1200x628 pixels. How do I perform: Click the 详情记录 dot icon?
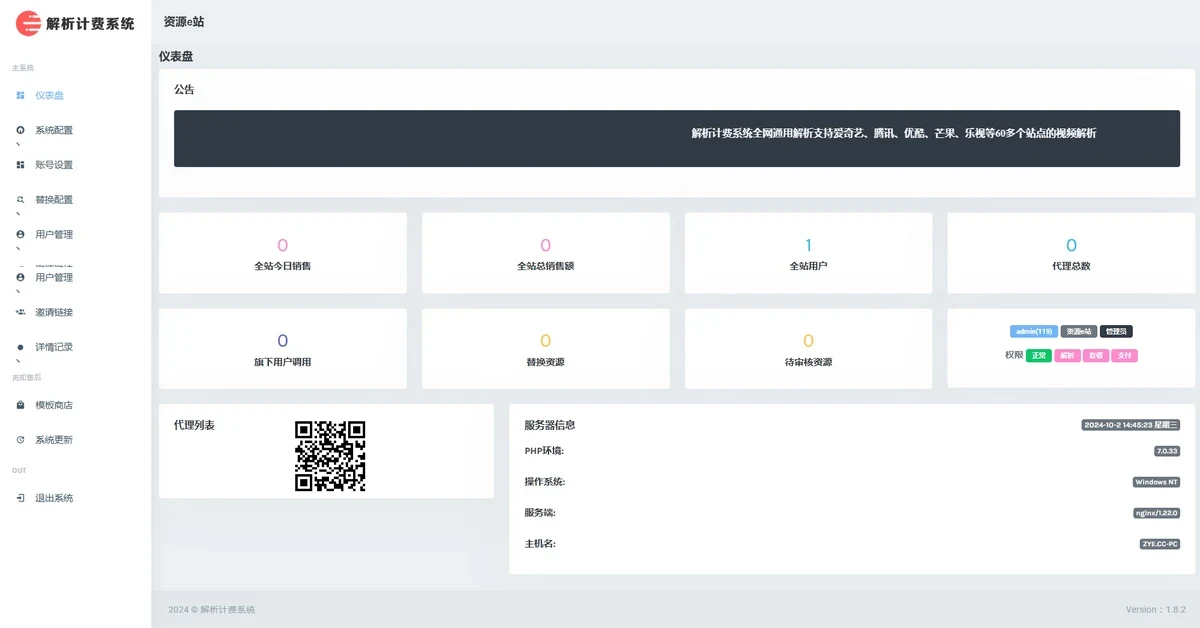[20, 347]
